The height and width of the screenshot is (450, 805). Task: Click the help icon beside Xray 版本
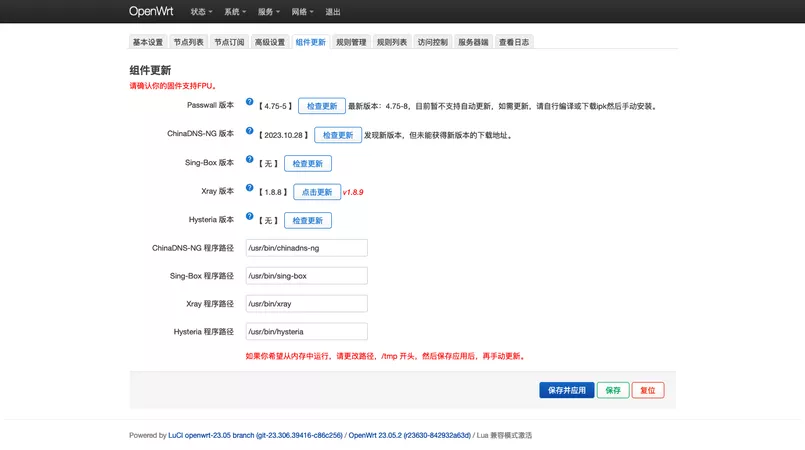click(x=250, y=188)
